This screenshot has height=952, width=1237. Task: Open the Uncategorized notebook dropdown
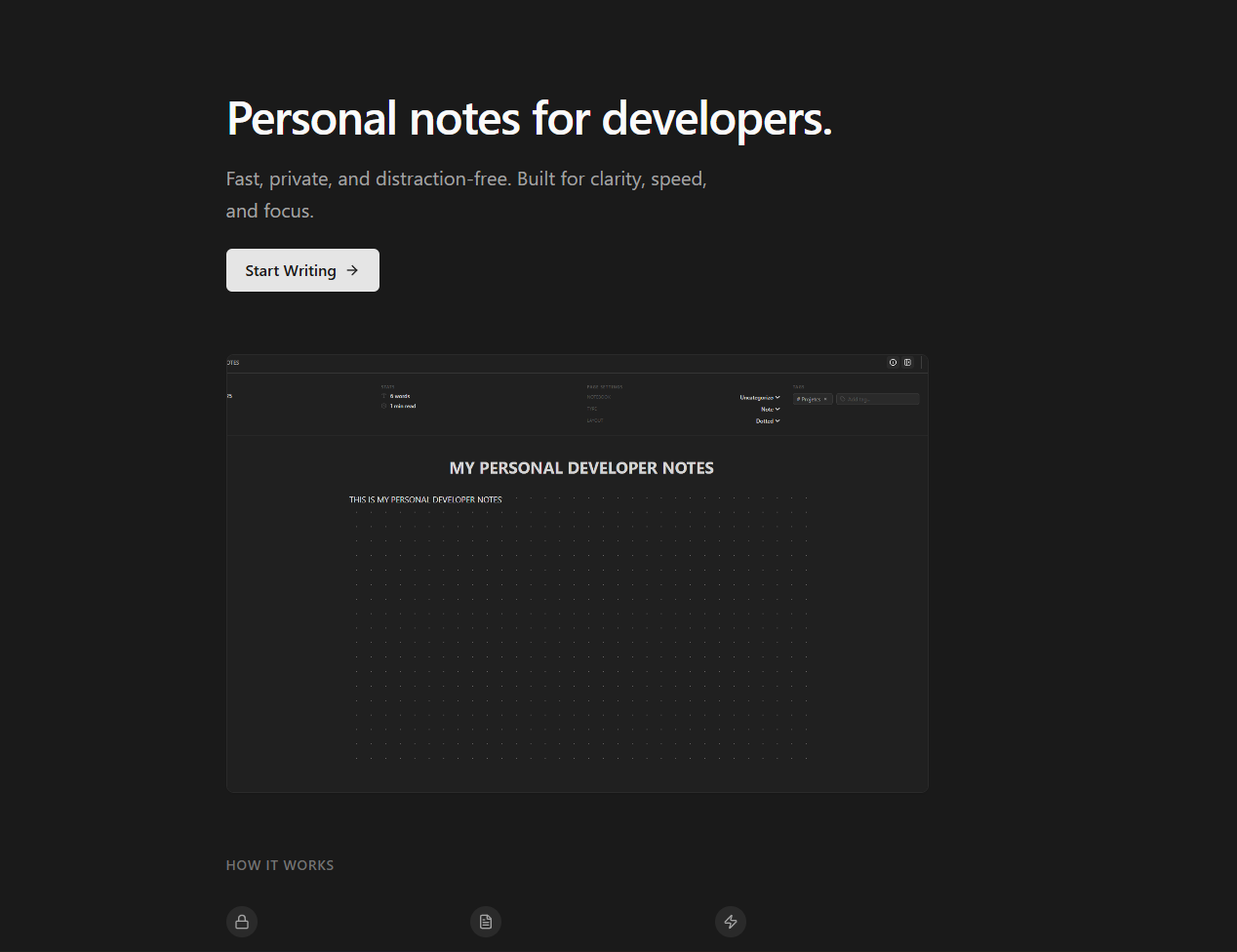759,398
